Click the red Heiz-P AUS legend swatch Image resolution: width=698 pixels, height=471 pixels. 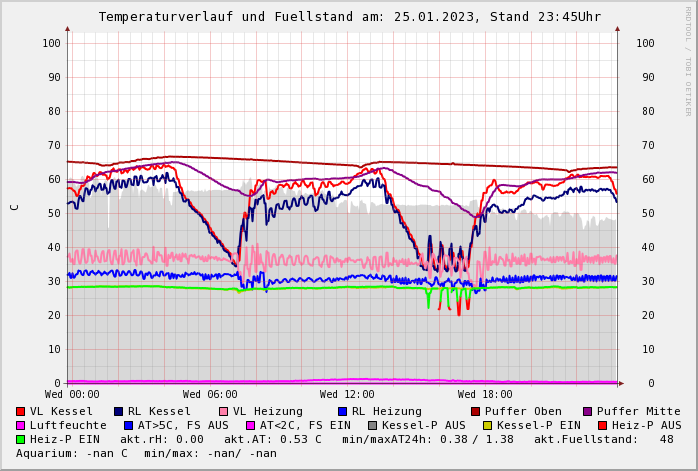(602, 426)
